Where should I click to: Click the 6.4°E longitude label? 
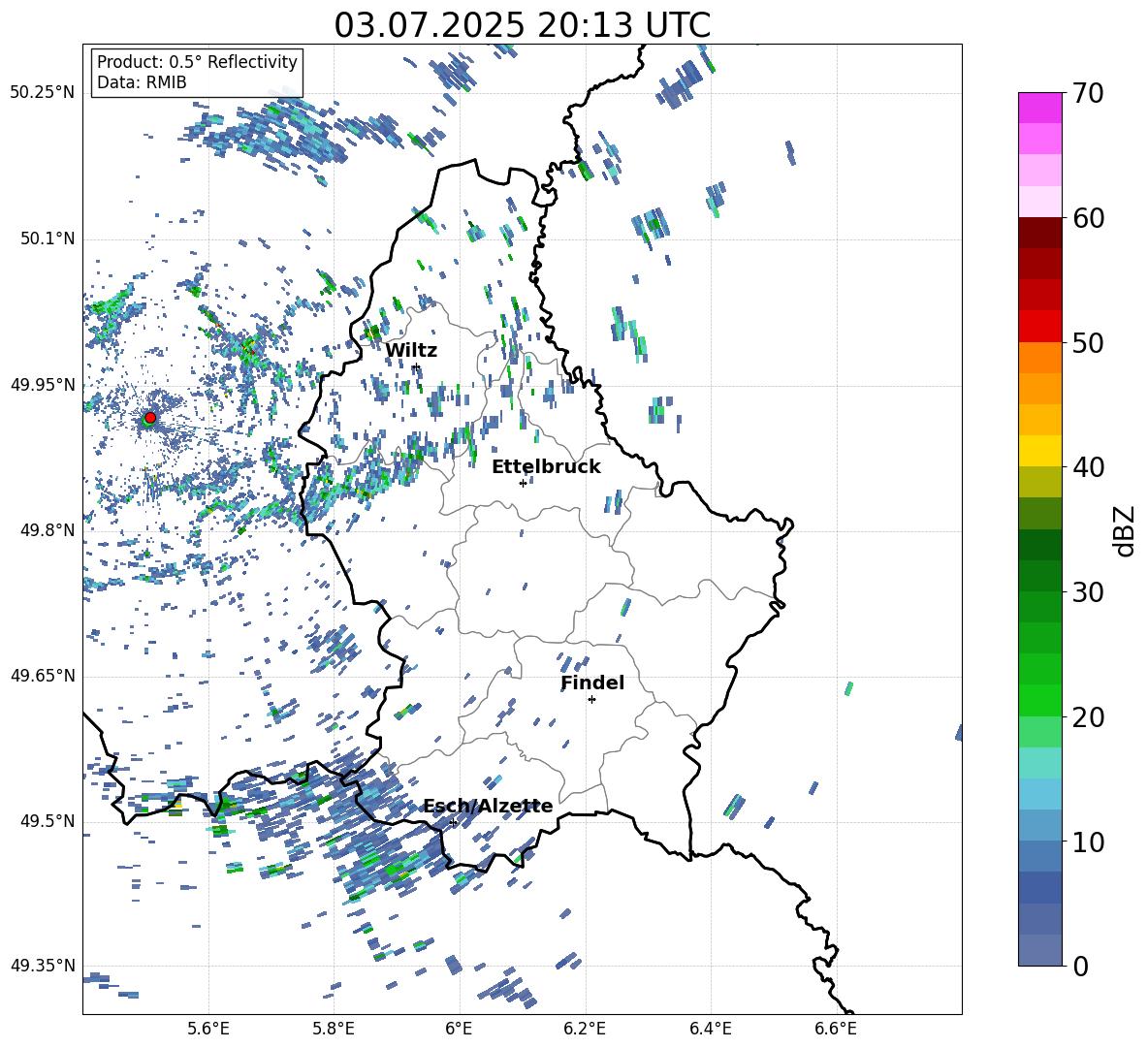[x=710, y=1029]
